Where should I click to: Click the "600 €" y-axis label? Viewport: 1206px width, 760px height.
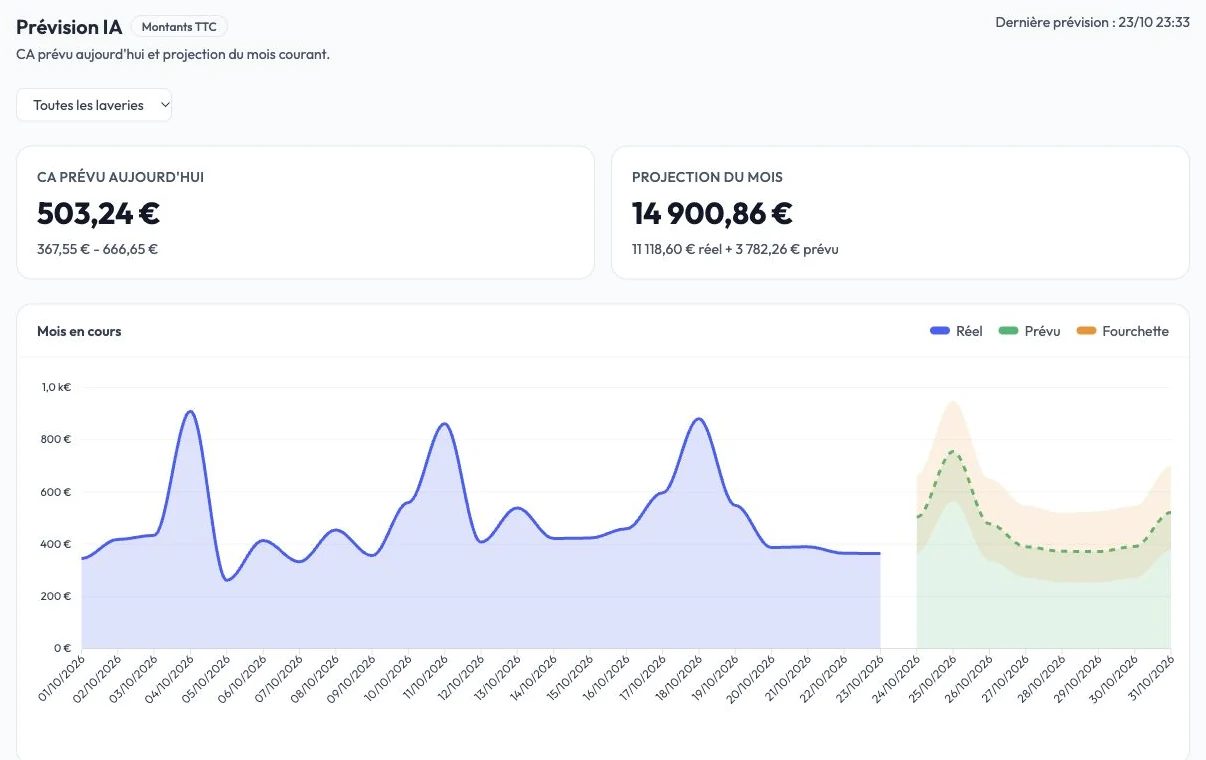[x=55, y=492]
